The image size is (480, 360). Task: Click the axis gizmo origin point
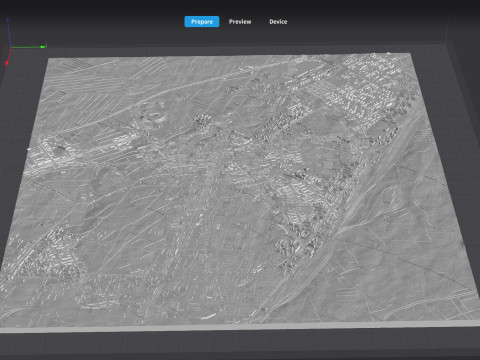(x=12, y=47)
